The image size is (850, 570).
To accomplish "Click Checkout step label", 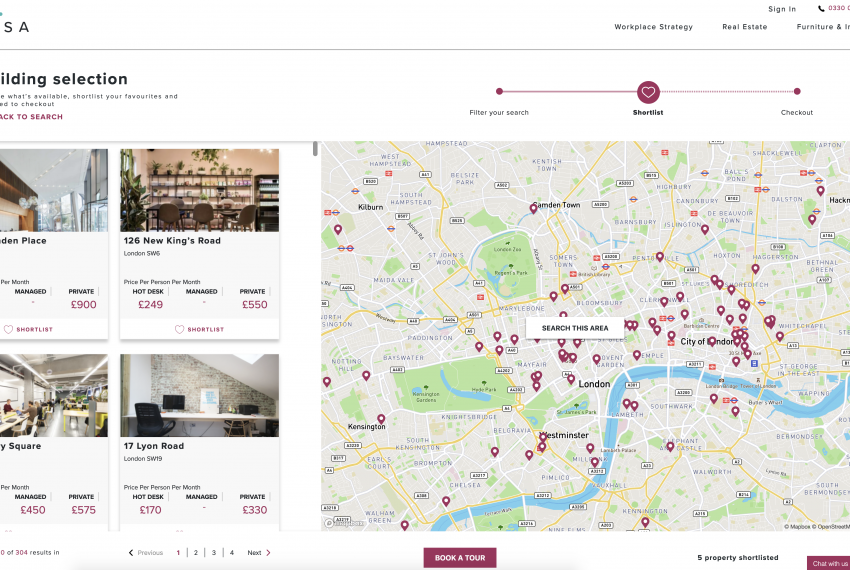I will (797, 112).
